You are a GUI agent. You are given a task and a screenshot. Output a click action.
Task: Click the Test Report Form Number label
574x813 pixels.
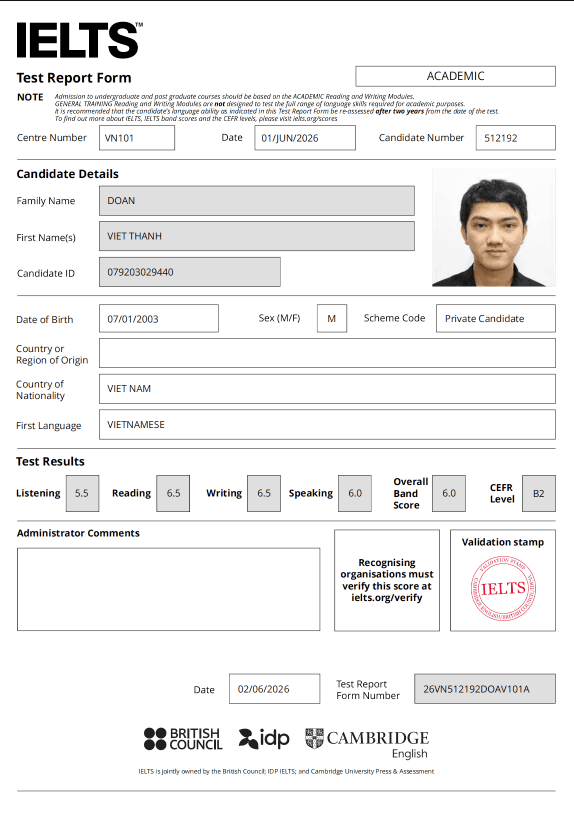368,690
